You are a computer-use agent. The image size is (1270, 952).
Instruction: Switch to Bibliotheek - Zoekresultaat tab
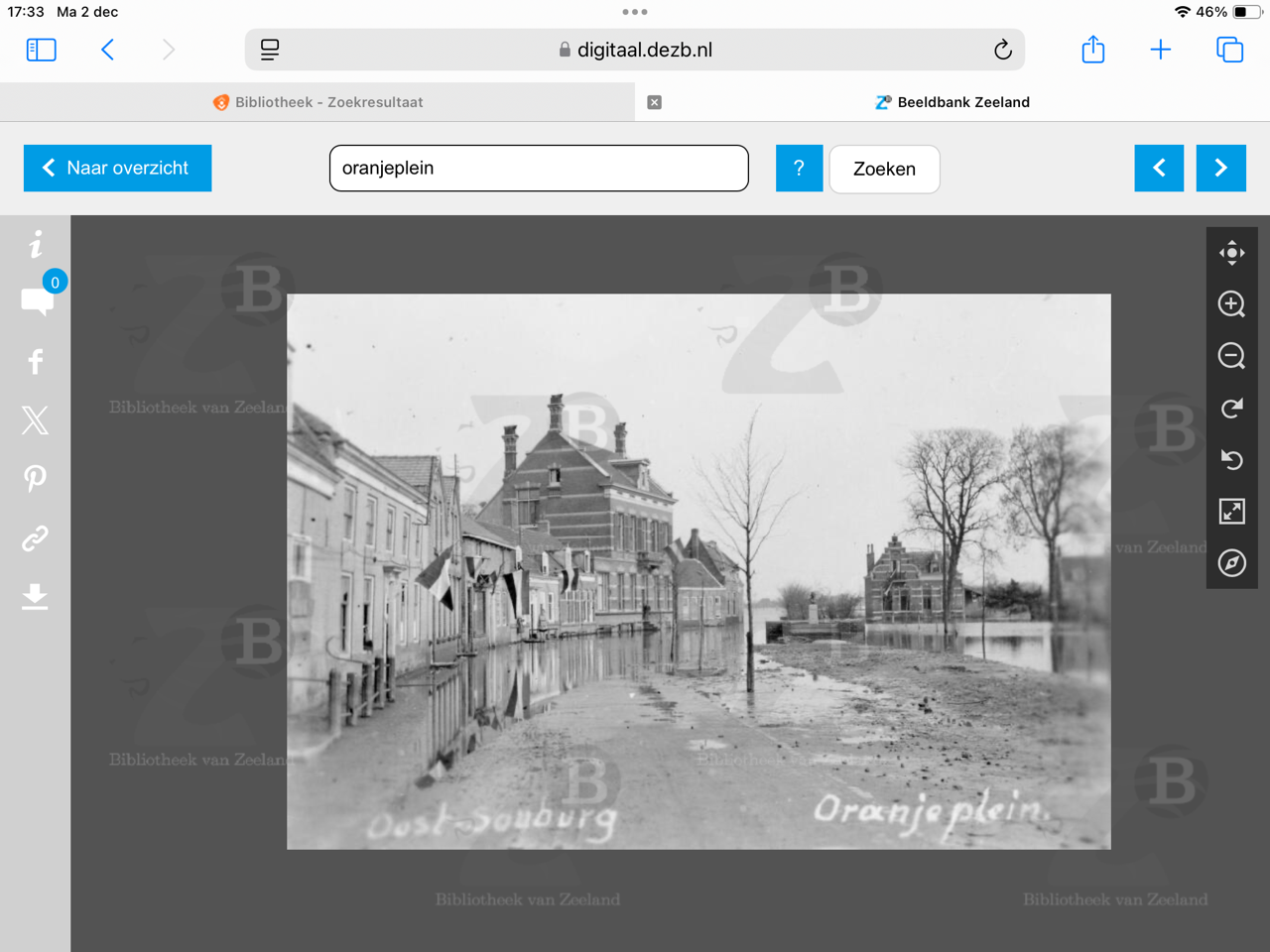point(317,102)
